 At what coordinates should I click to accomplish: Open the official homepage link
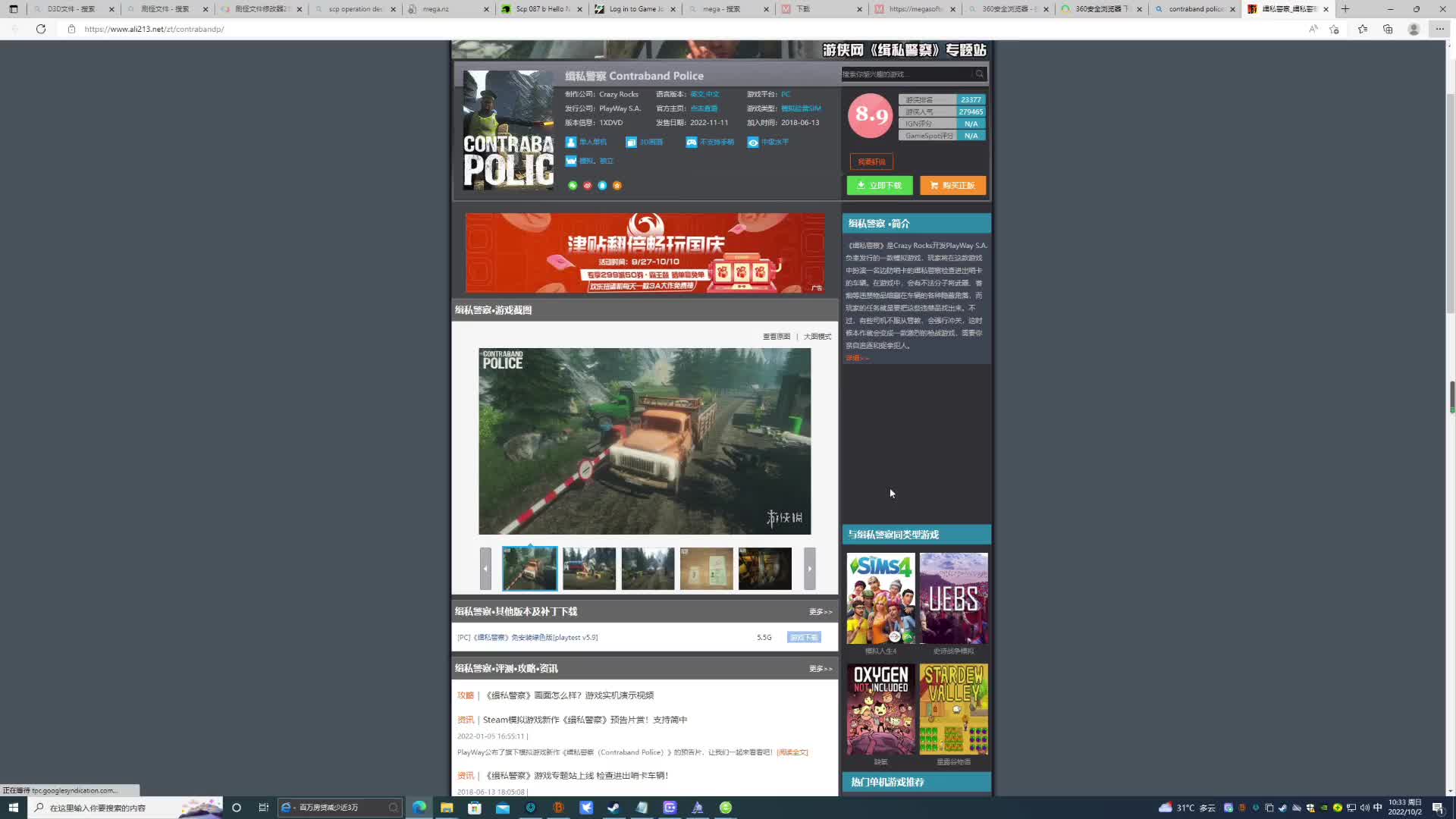704,108
